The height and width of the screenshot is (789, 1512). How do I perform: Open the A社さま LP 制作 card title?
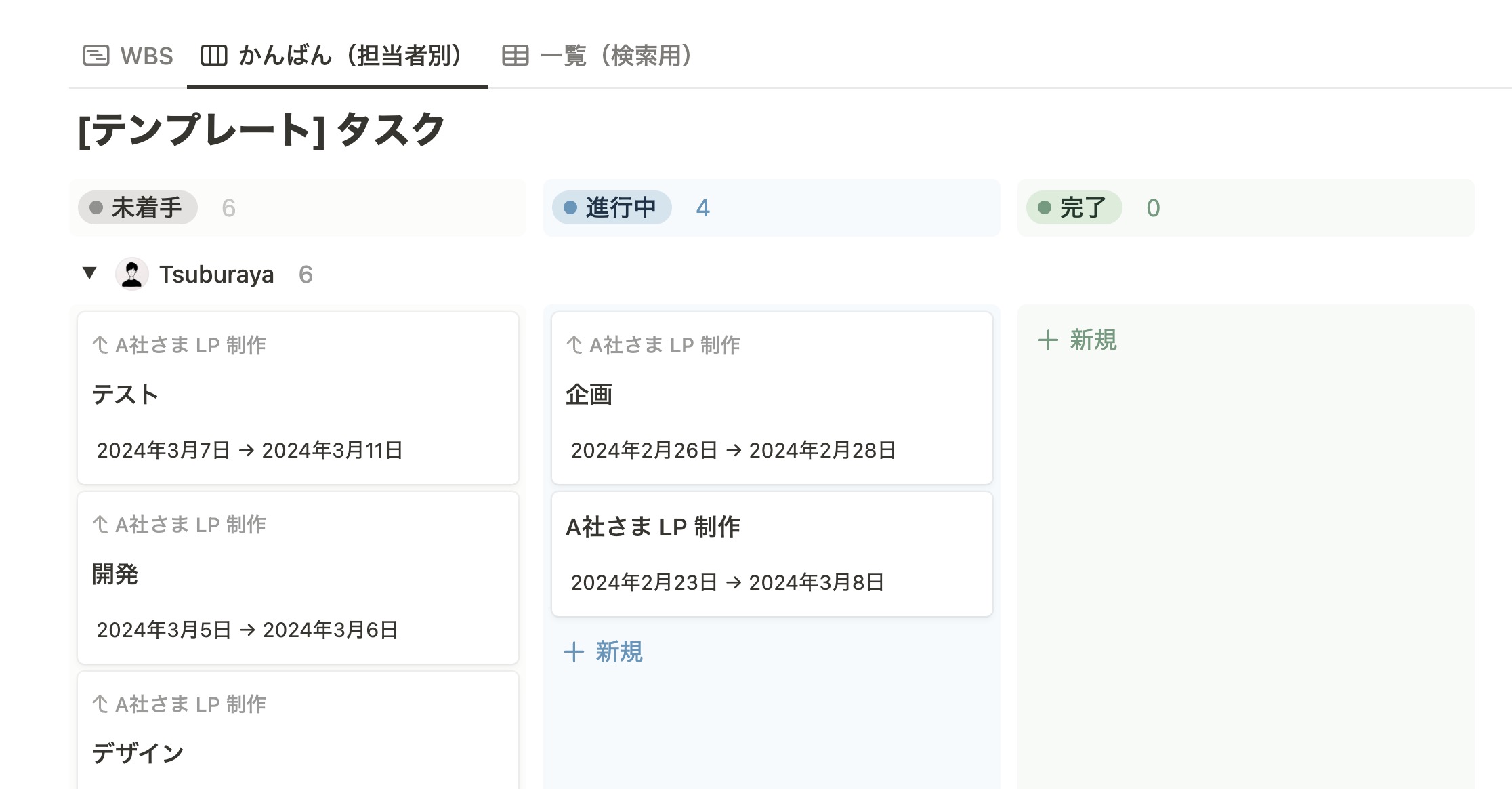(x=653, y=527)
